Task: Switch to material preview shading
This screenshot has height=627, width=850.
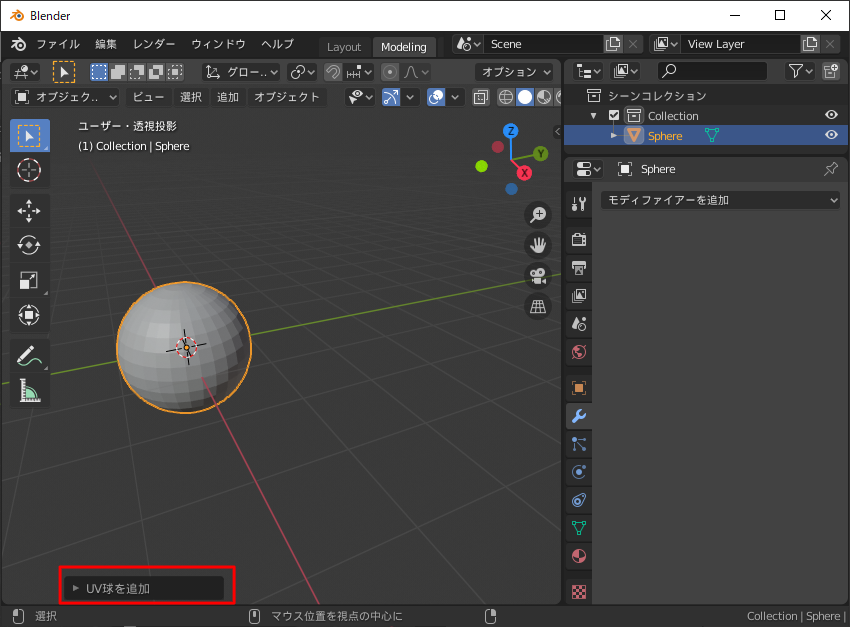Action: [543, 97]
